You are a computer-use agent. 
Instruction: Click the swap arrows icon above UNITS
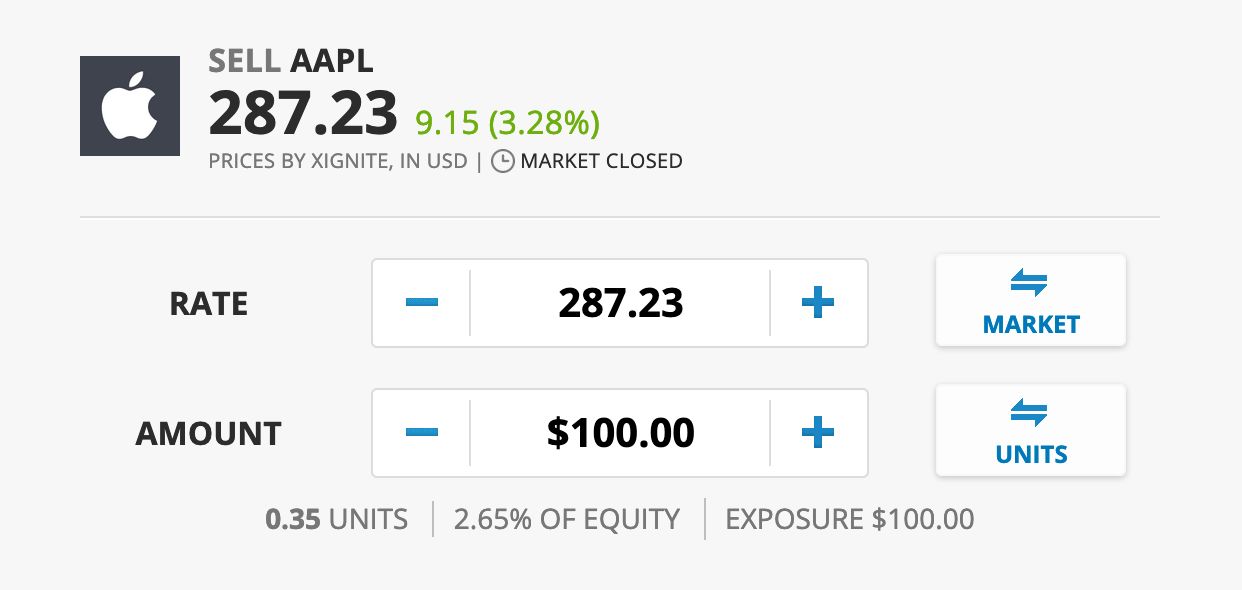click(1030, 414)
